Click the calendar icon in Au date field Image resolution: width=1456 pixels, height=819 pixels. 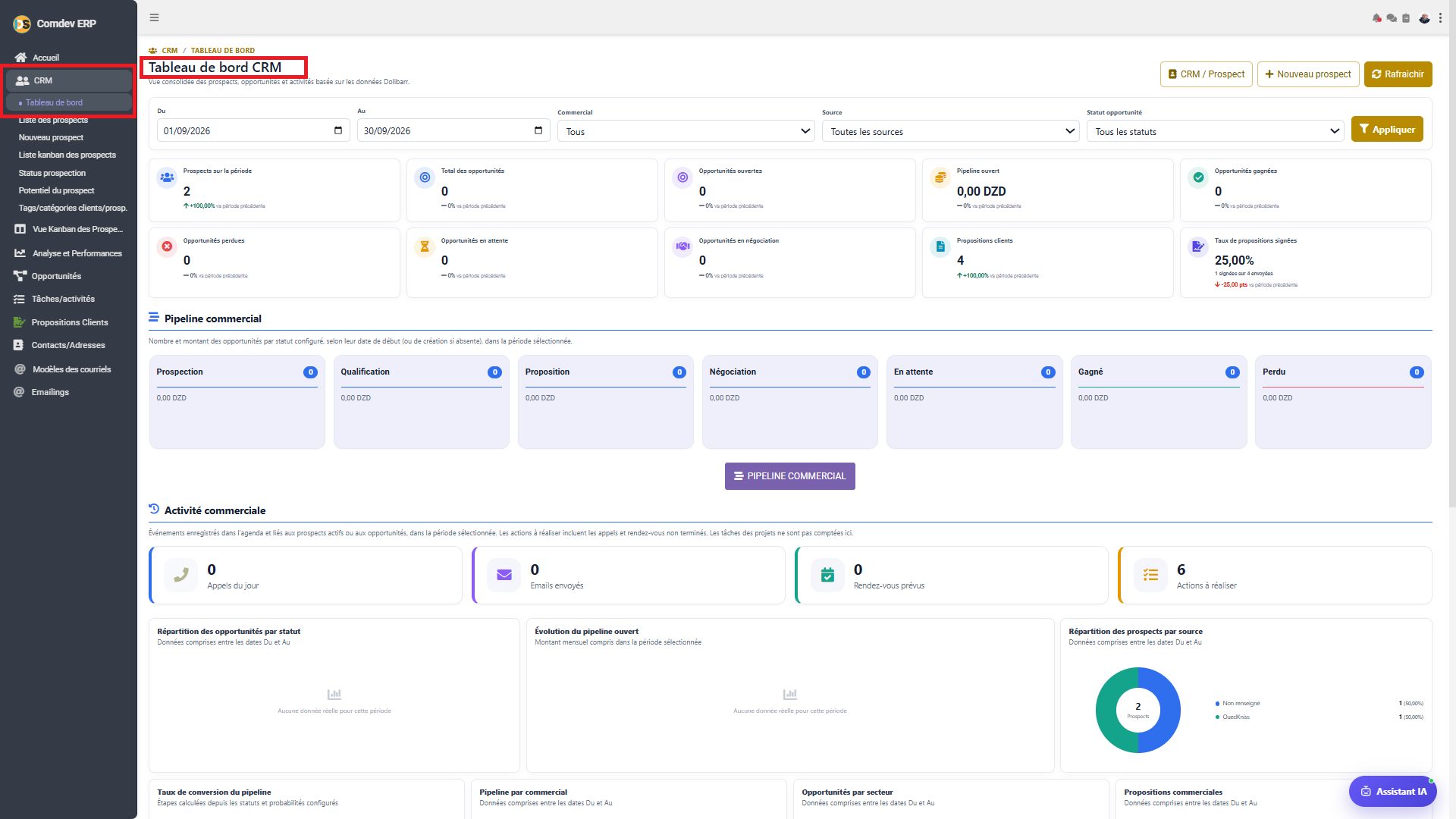(538, 130)
